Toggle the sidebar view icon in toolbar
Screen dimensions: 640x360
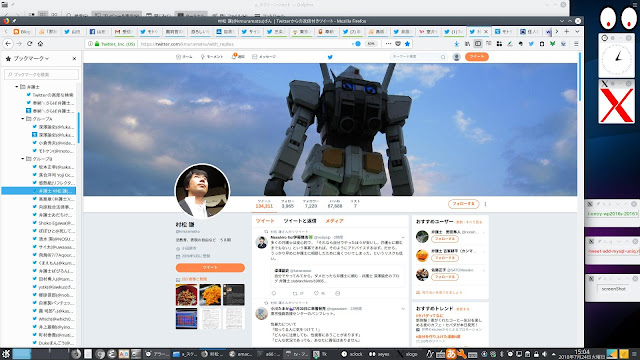[478, 44]
